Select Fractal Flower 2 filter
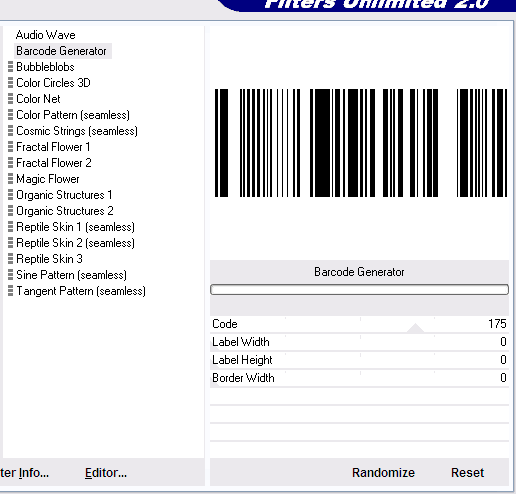Viewport: 516px width, 494px height. [x=54, y=163]
